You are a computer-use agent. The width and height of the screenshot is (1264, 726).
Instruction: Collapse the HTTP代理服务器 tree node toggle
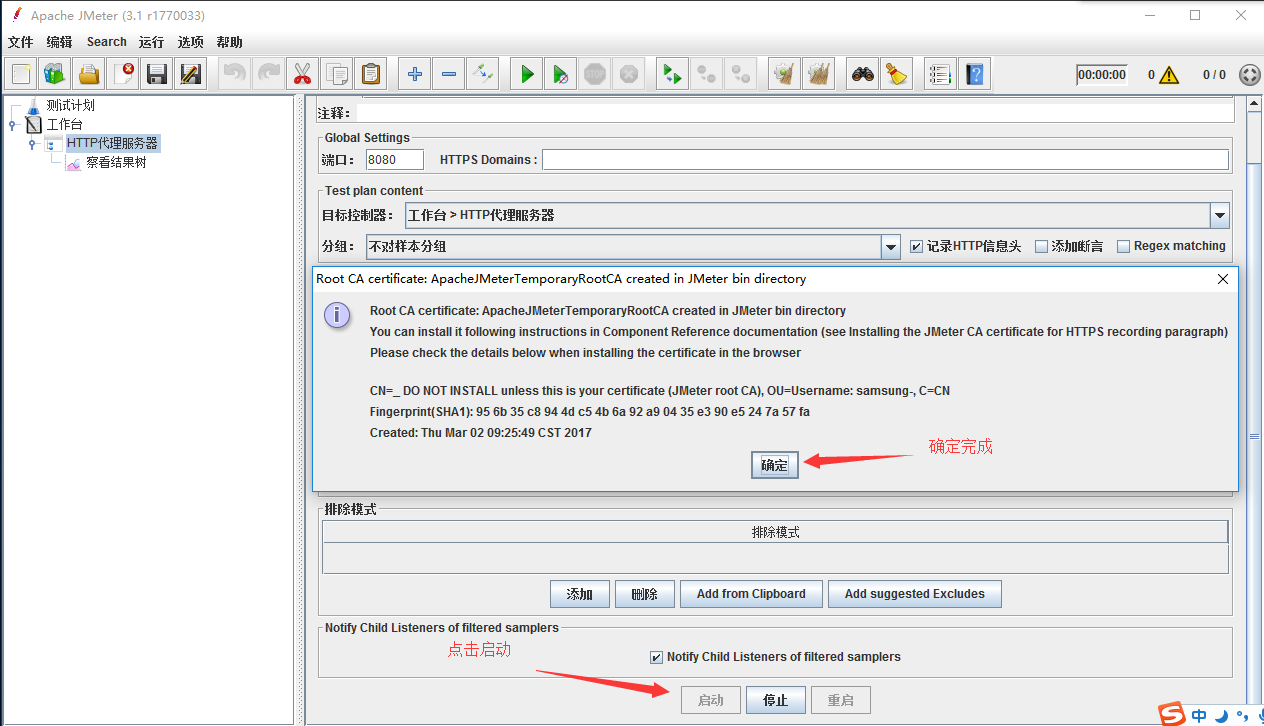click(x=33, y=144)
